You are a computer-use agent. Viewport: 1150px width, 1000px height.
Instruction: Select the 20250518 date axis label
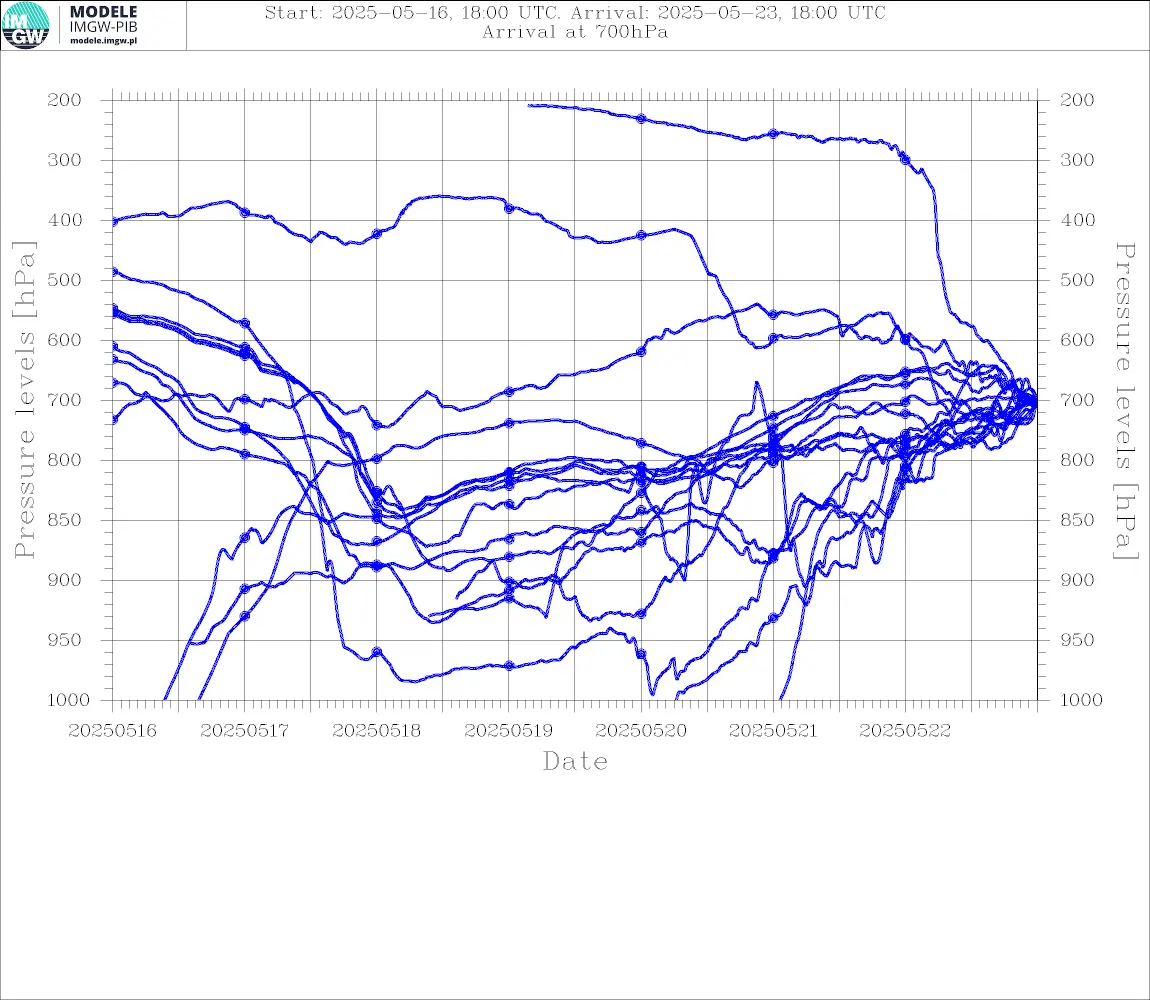click(x=376, y=731)
